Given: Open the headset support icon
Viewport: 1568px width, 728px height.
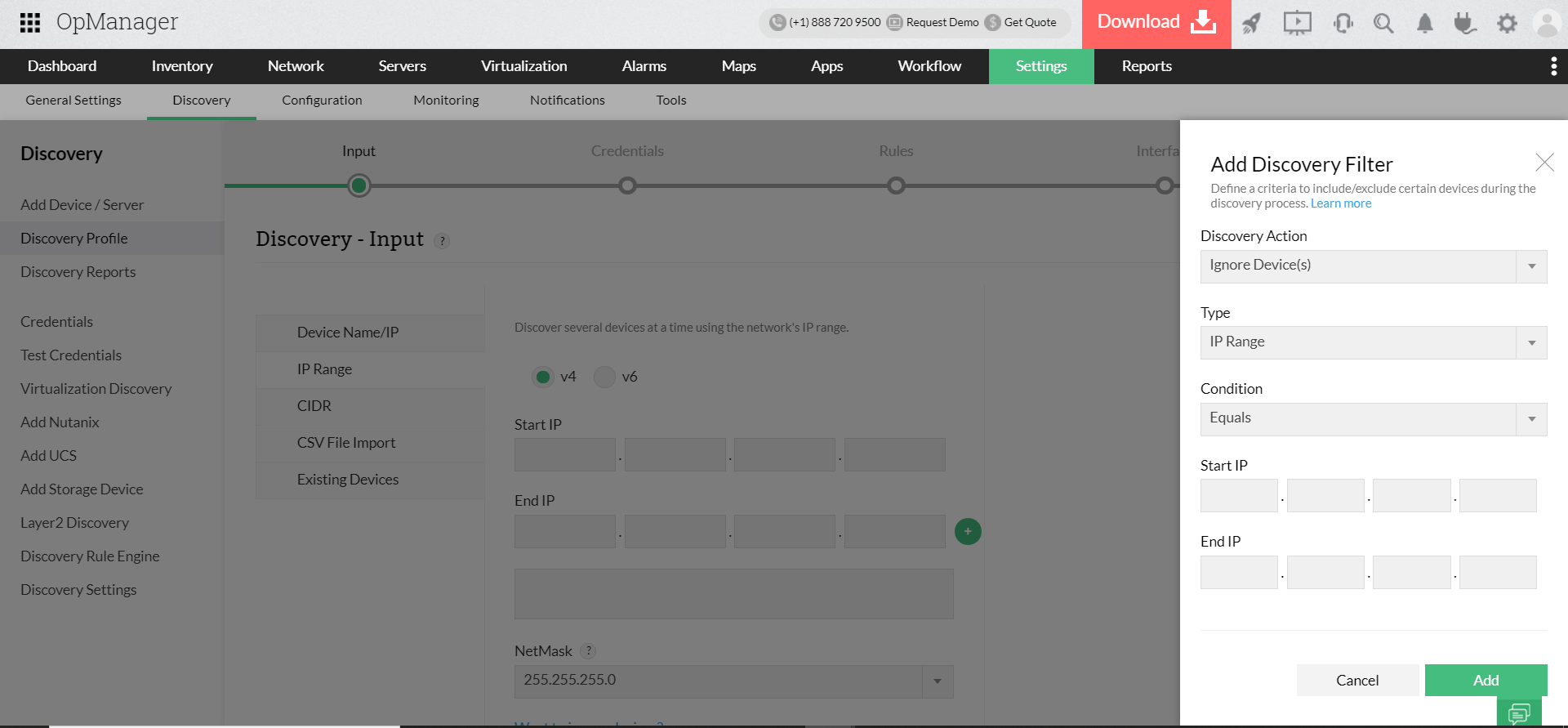Looking at the screenshot, I should coord(1343,24).
